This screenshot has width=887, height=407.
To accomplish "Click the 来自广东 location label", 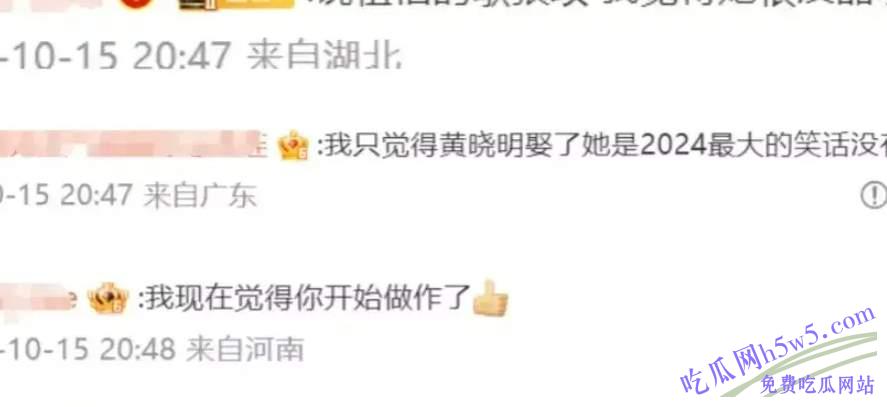I will tap(200, 196).
